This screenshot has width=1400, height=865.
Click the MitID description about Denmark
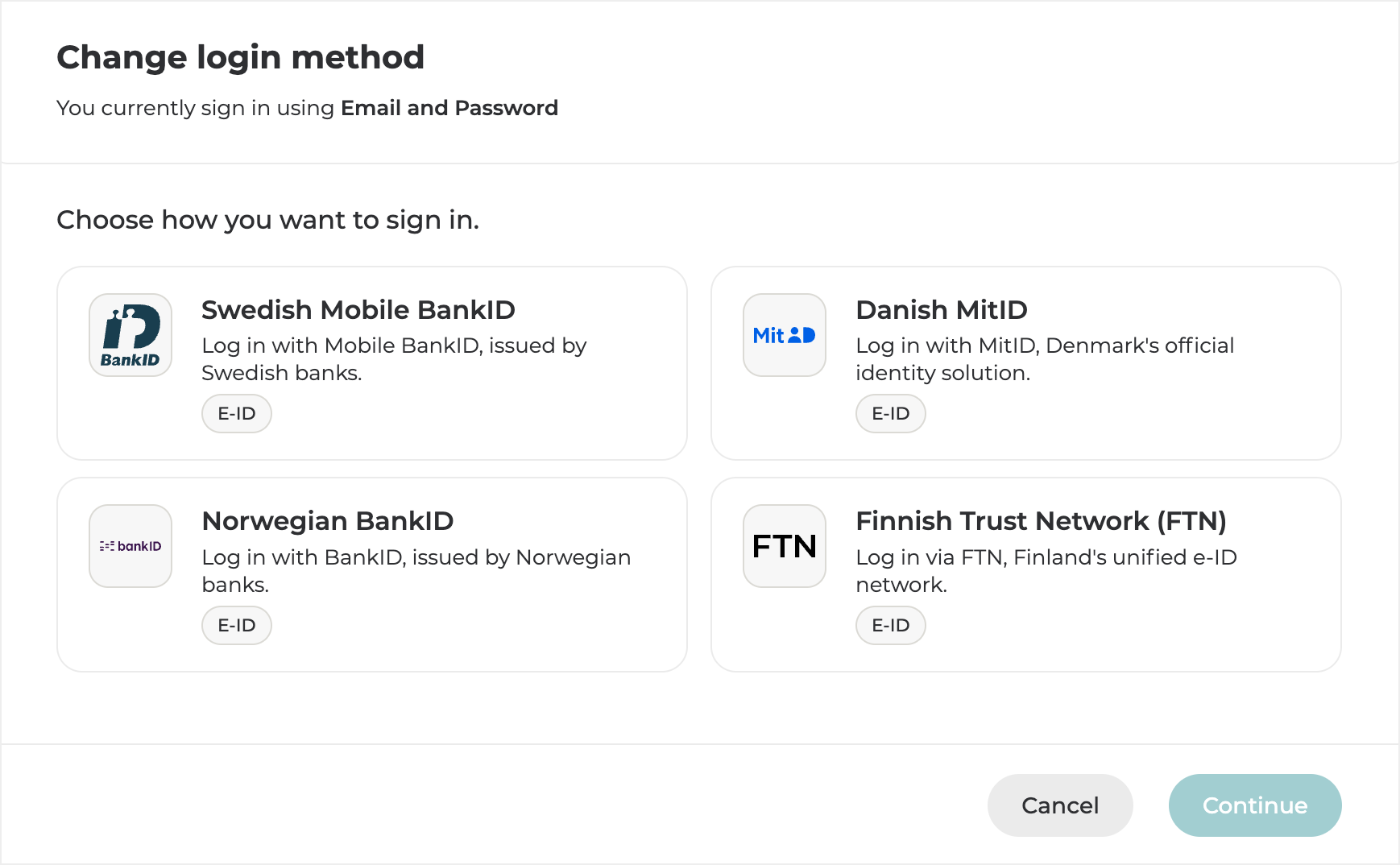point(1044,359)
